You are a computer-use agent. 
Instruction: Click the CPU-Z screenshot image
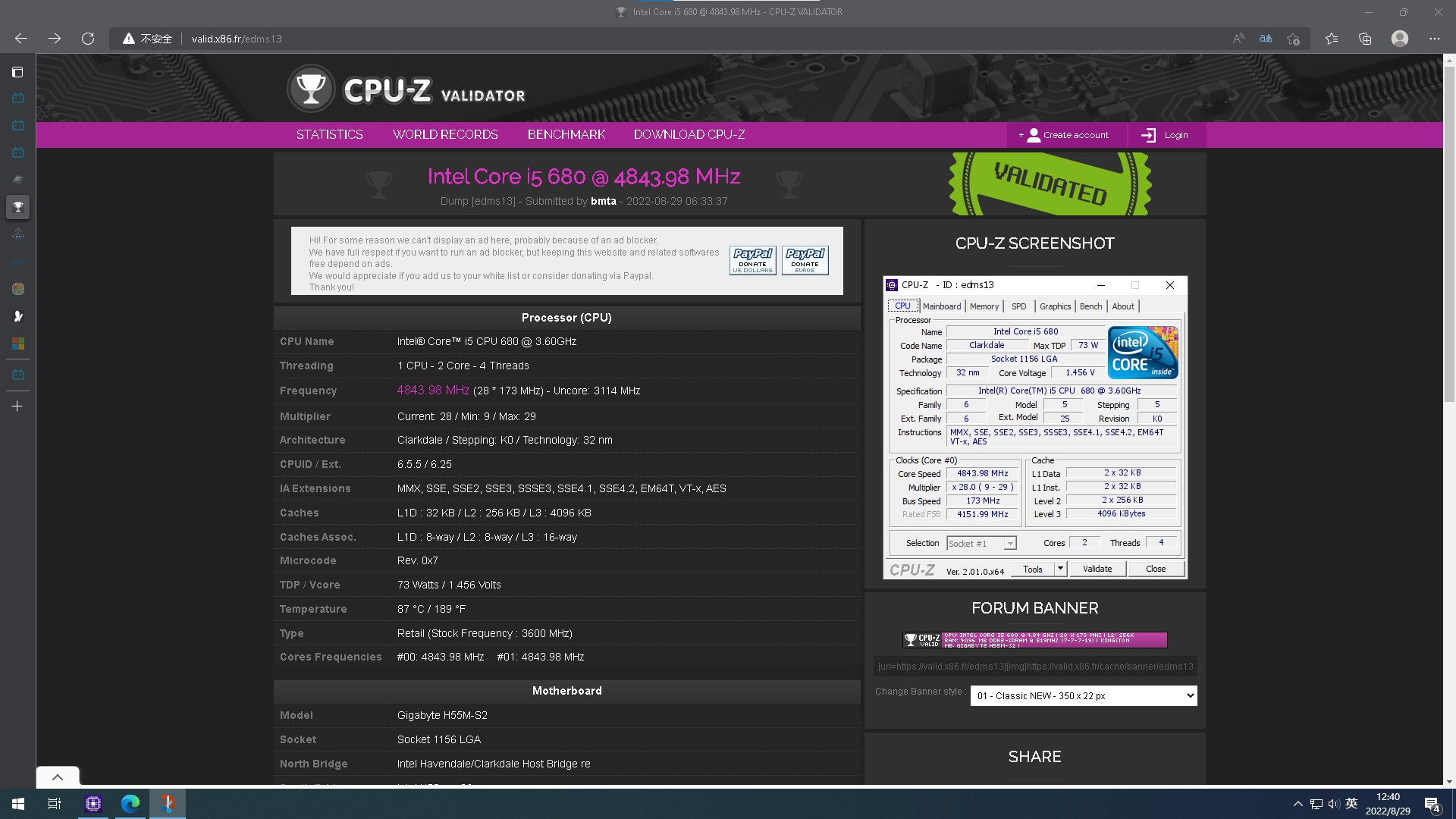click(x=1035, y=428)
